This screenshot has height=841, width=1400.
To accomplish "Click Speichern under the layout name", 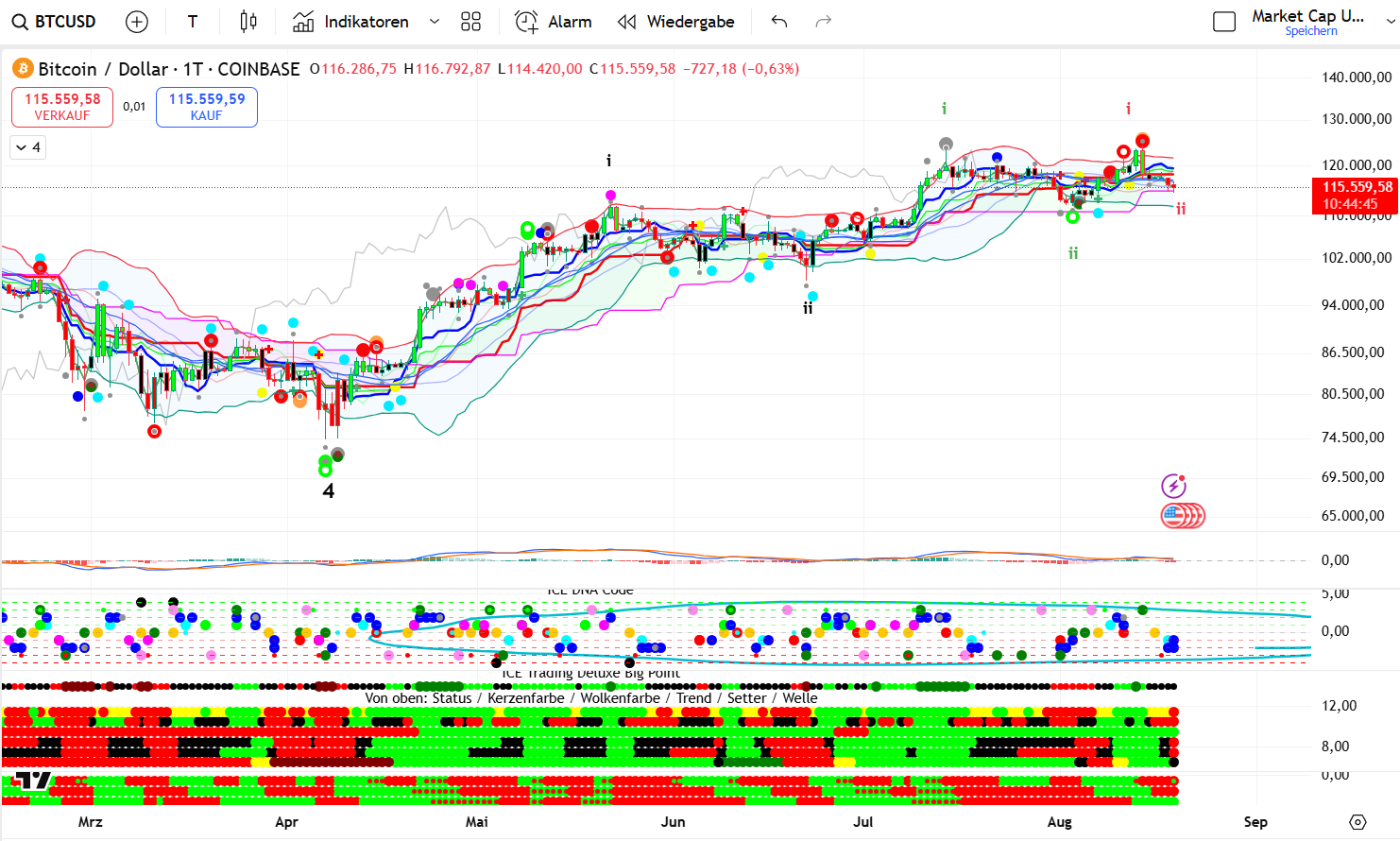I will (1311, 31).
